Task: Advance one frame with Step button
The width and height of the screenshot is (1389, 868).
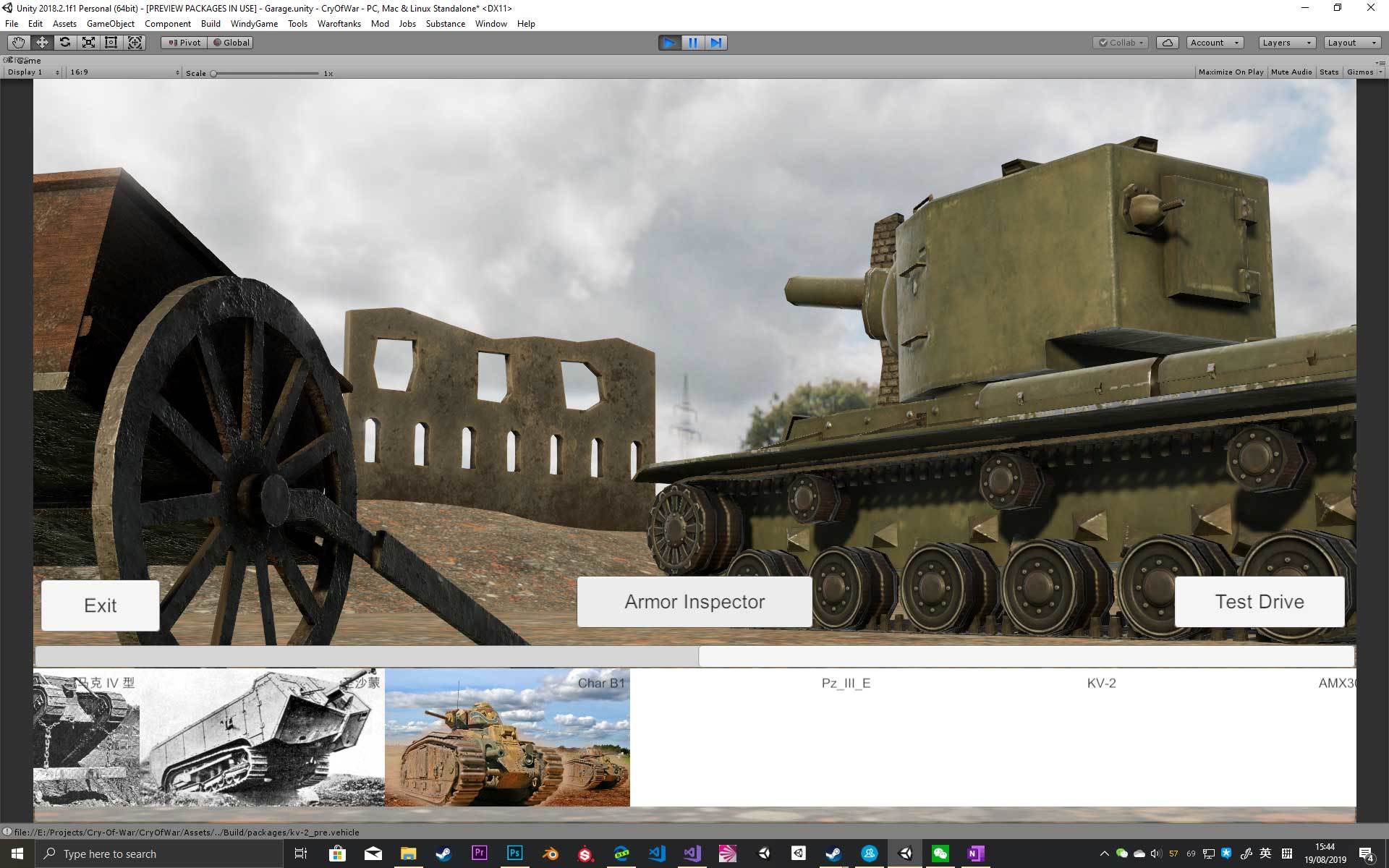Action: (715, 43)
